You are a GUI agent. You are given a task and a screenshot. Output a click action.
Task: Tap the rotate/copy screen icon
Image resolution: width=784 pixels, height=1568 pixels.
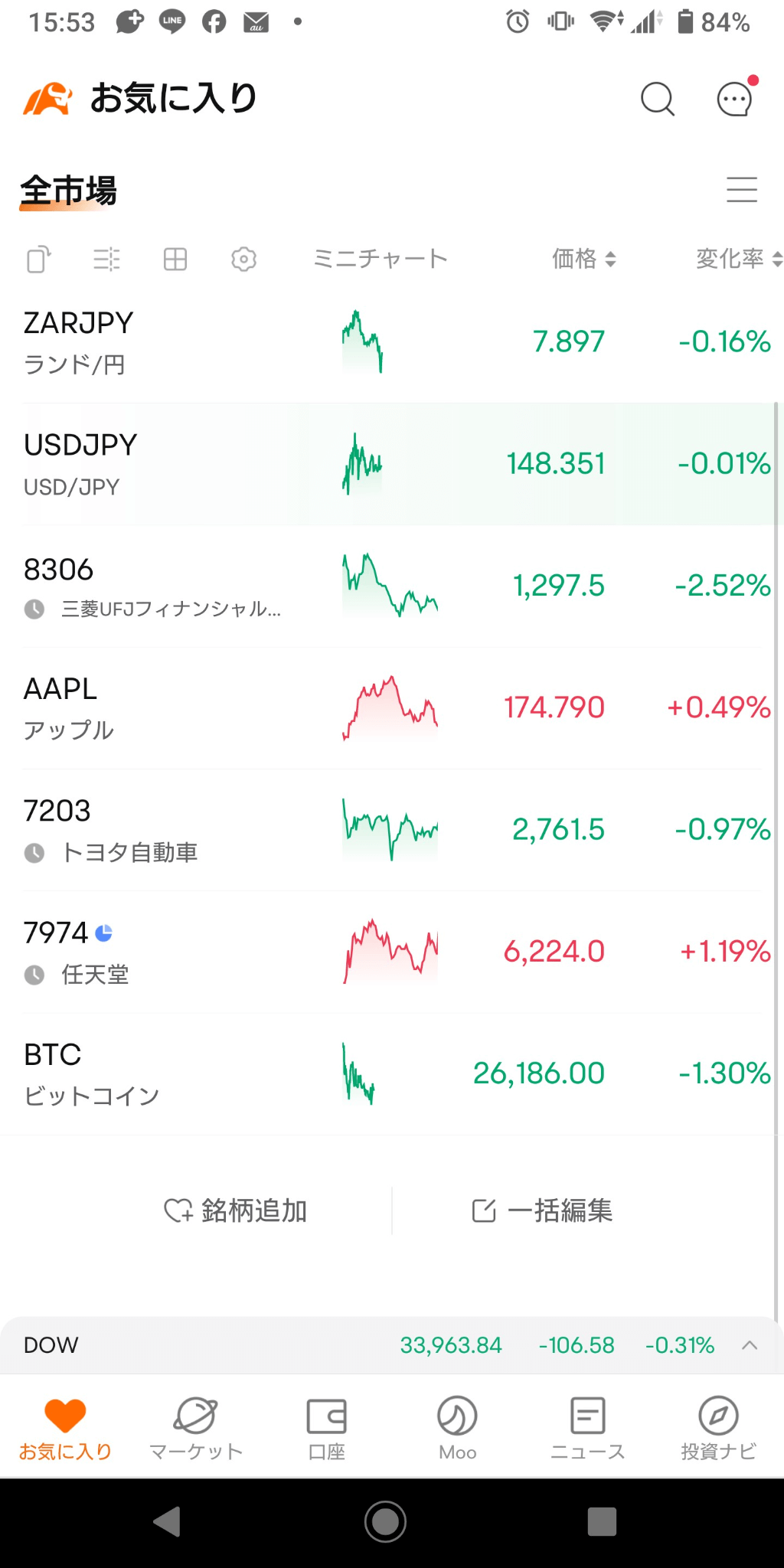[x=39, y=260]
